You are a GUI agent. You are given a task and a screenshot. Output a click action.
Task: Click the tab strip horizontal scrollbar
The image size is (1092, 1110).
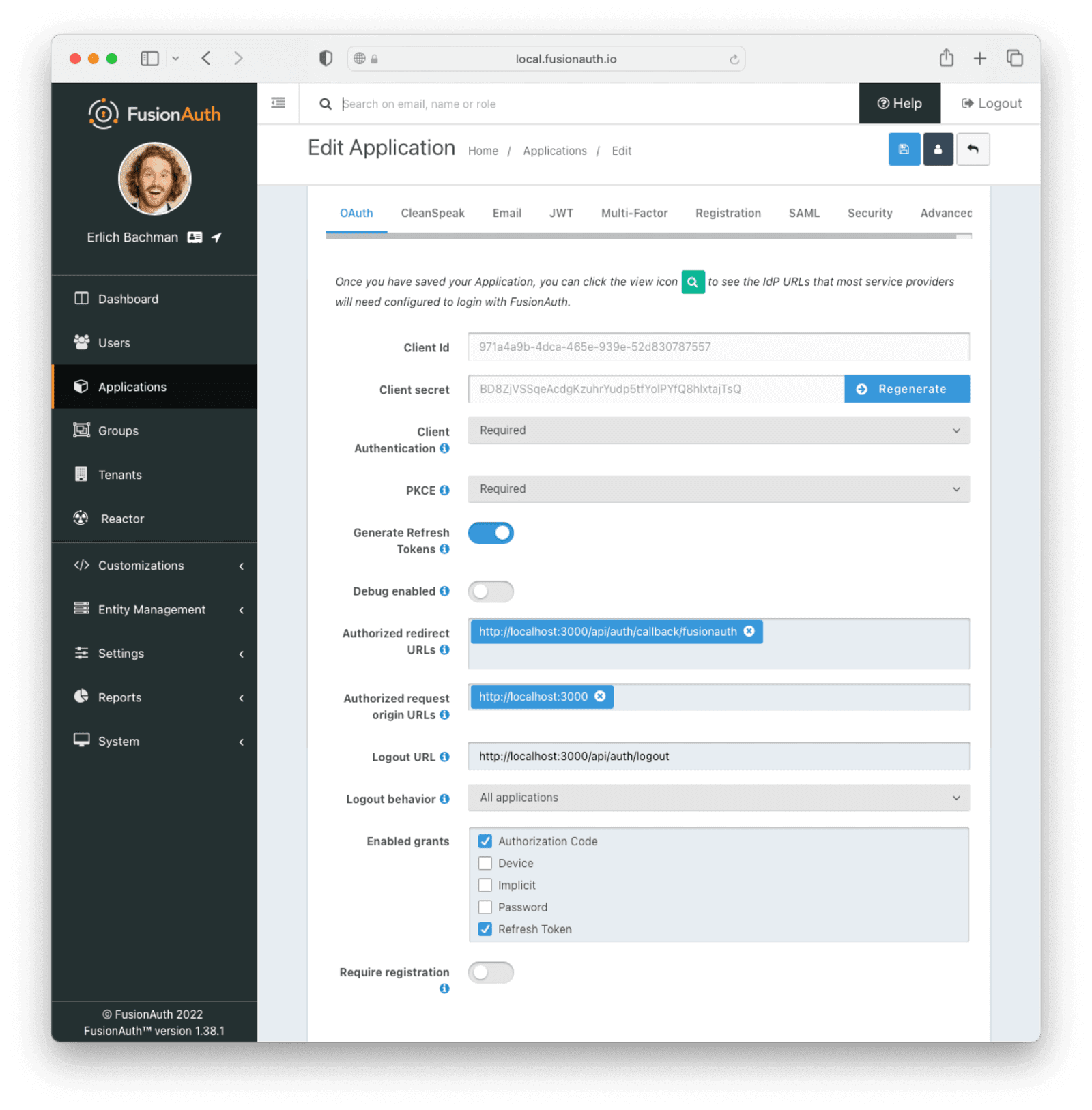pyautogui.click(x=641, y=236)
